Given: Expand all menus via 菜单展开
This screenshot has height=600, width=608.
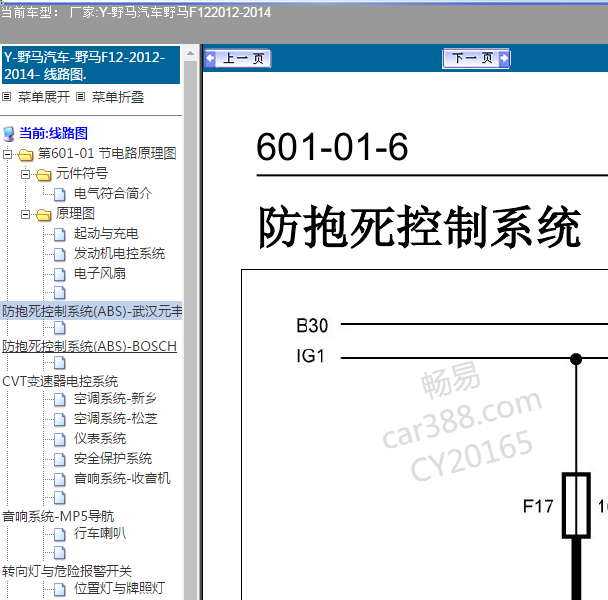Looking at the screenshot, I should [44, 97].
